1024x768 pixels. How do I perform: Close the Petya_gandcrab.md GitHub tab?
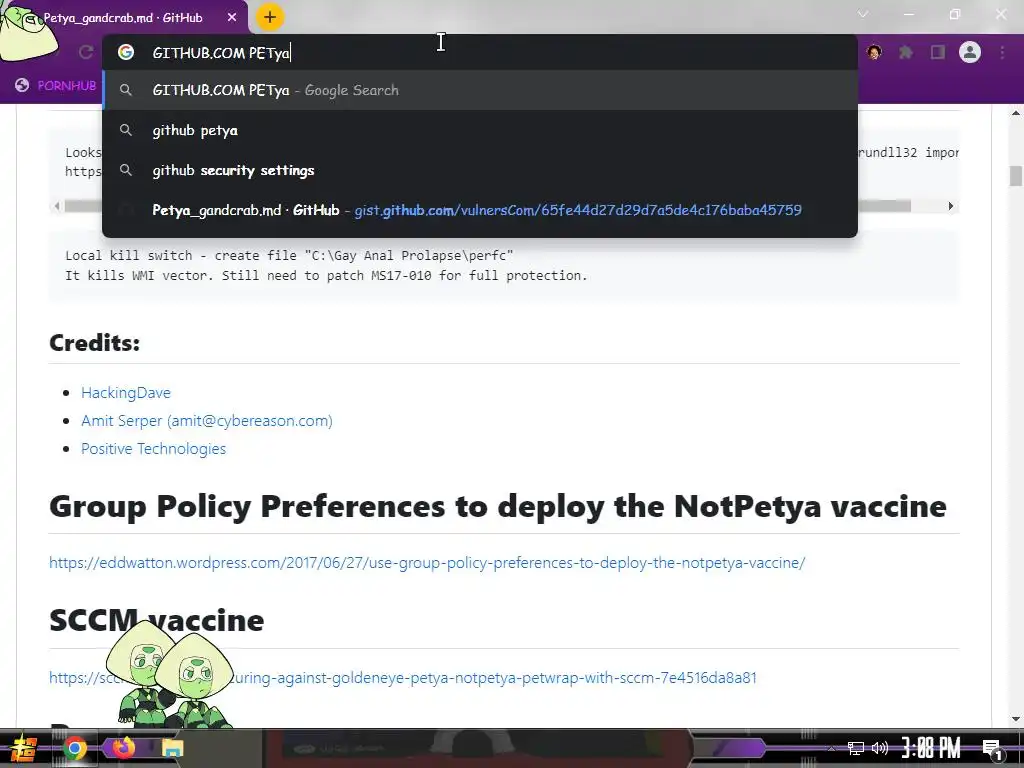[232, 18]
